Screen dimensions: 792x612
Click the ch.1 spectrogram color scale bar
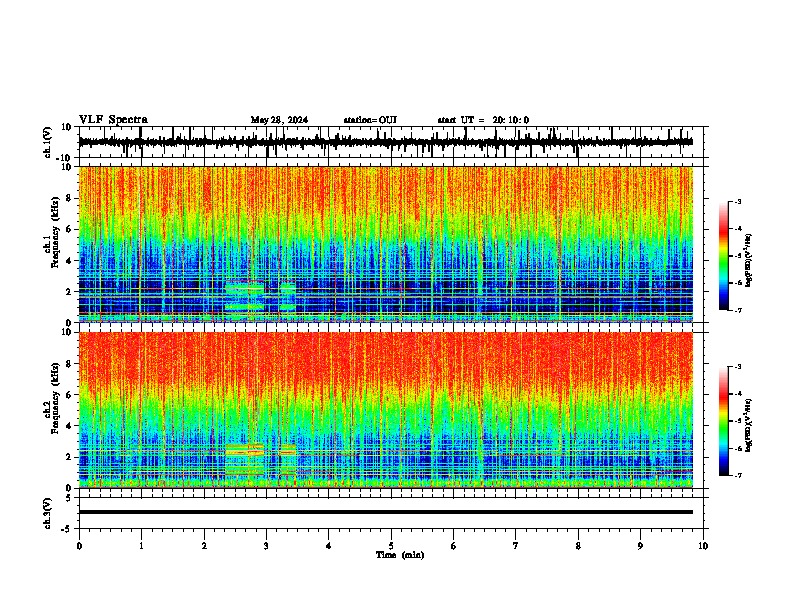coord(723,256)
